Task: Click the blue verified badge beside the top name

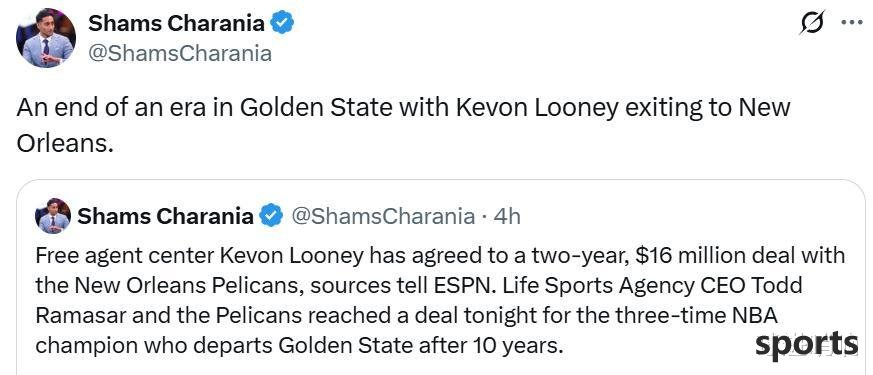Action: point(282,23)
